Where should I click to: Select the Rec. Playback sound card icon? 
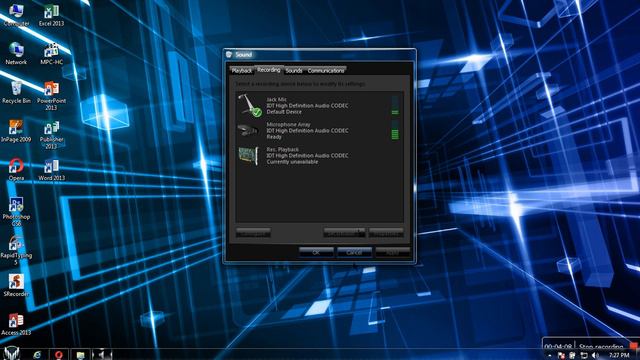coord(248,156)
